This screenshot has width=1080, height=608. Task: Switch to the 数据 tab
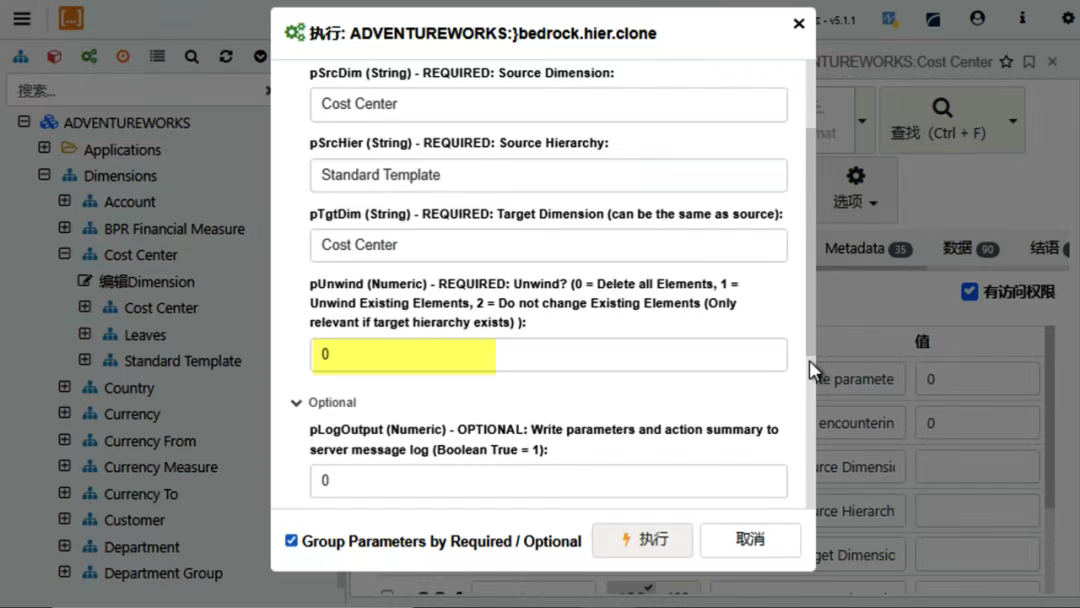click(x=970, y=249)
